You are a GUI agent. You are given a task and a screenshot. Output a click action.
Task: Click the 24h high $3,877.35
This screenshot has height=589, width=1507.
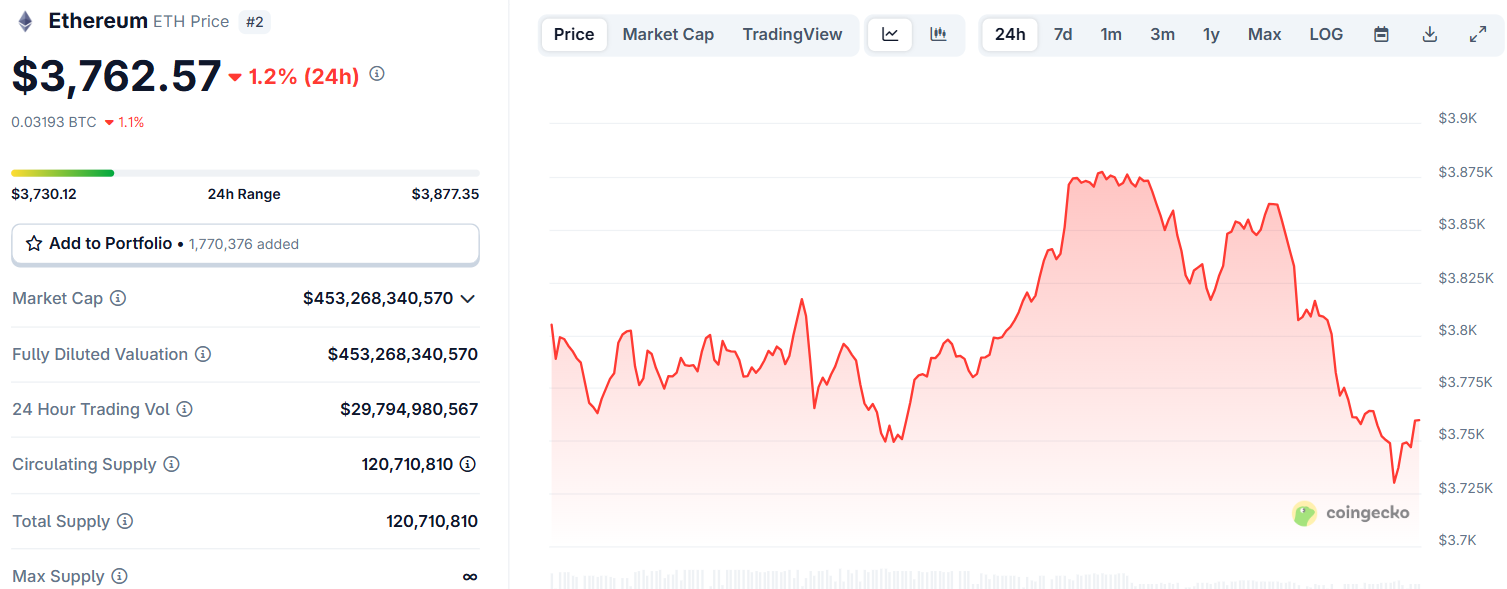coord(445,194)
